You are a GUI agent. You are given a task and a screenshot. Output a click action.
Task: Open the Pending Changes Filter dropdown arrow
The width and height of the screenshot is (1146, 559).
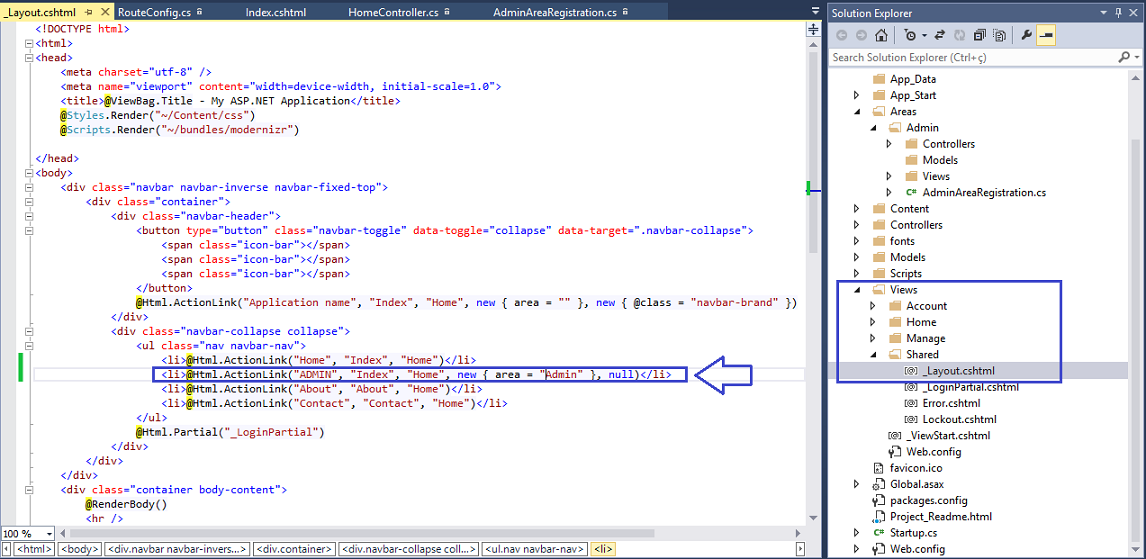[x=923, y=35]
